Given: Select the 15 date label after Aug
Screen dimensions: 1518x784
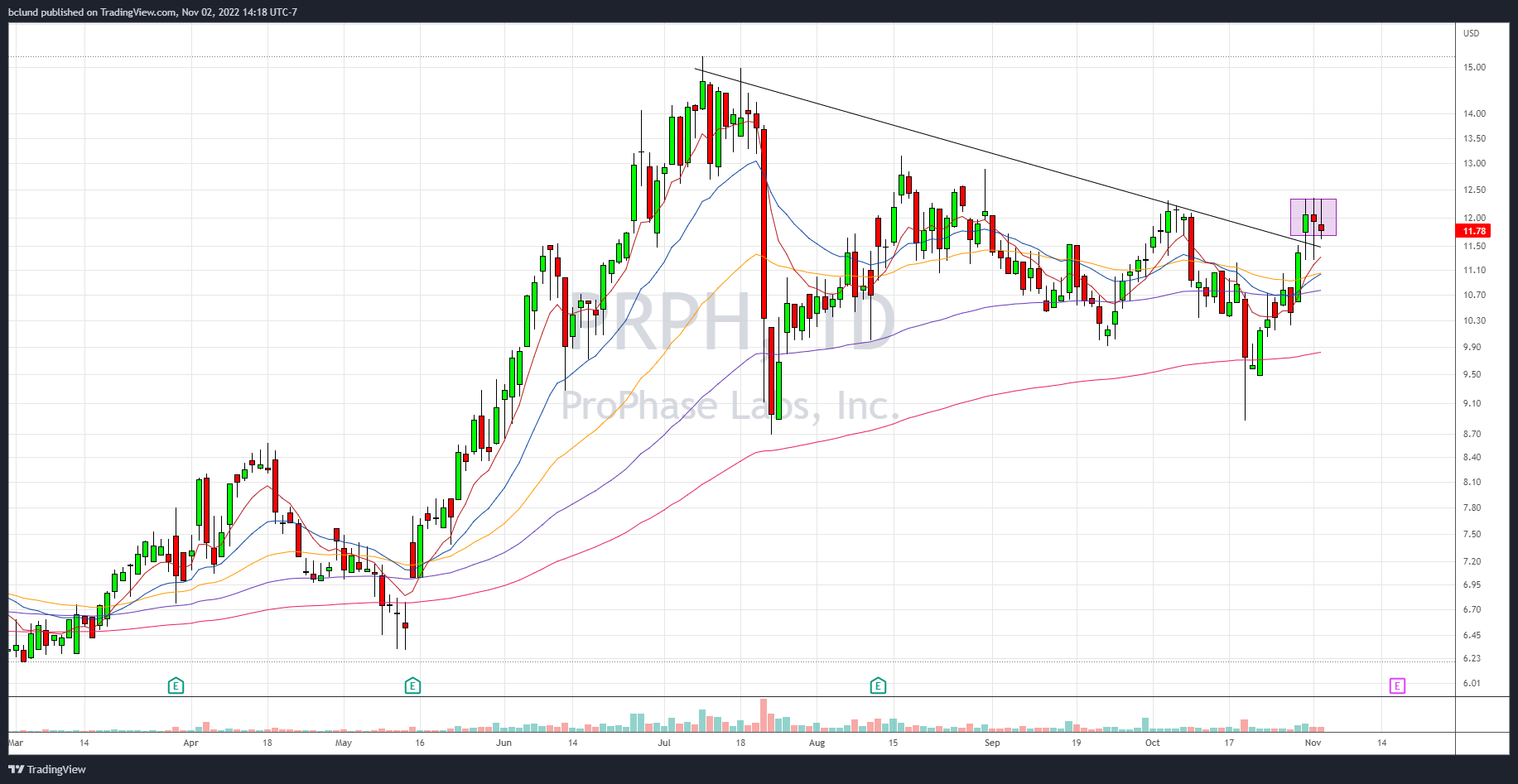Looking at the screenshot, I should pos(893,743).
